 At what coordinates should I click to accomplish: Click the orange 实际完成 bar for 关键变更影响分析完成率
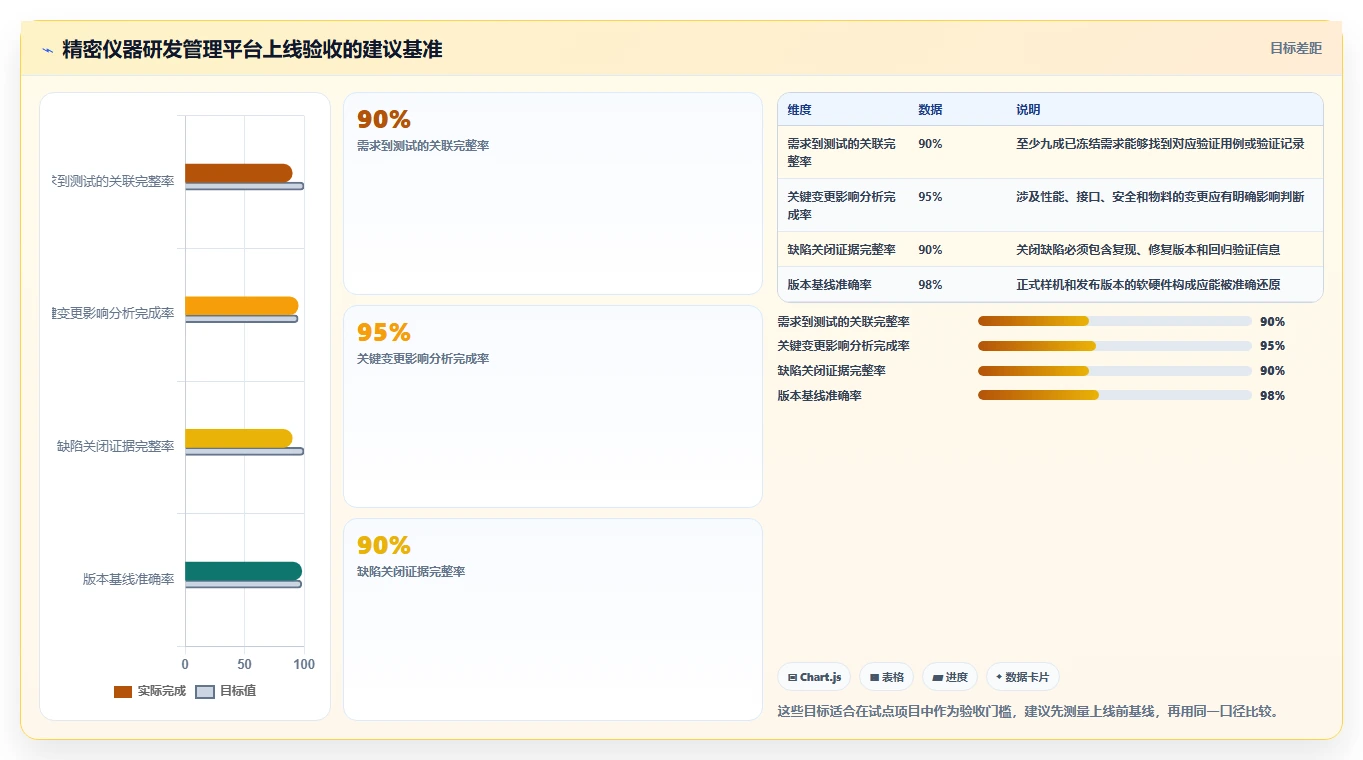(241, 306)
